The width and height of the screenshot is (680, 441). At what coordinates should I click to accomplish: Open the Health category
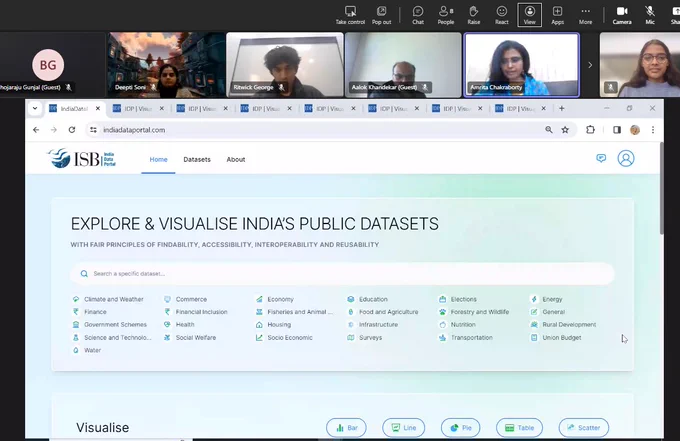pos(179,324)
